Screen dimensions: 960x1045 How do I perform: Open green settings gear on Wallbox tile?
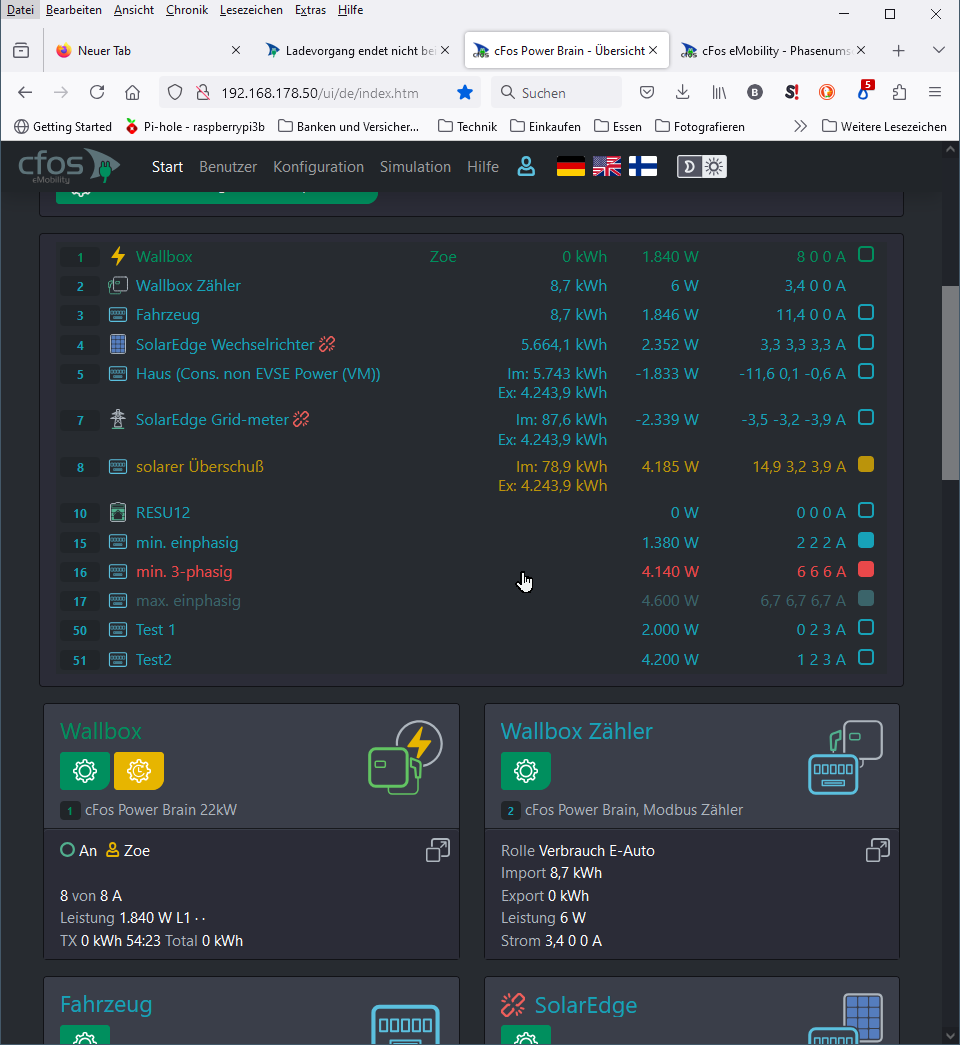[85, 771]
